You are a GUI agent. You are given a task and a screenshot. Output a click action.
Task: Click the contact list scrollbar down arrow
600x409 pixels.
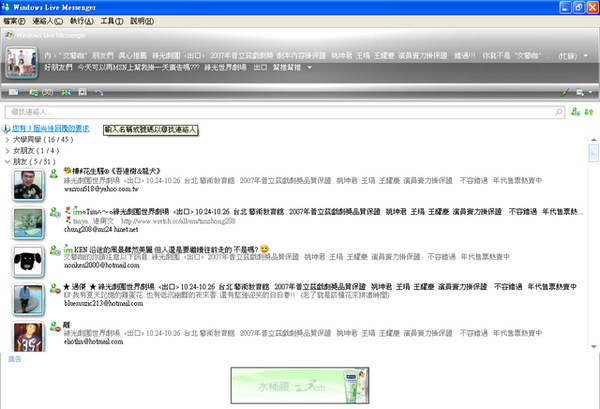tap(593, 347)
